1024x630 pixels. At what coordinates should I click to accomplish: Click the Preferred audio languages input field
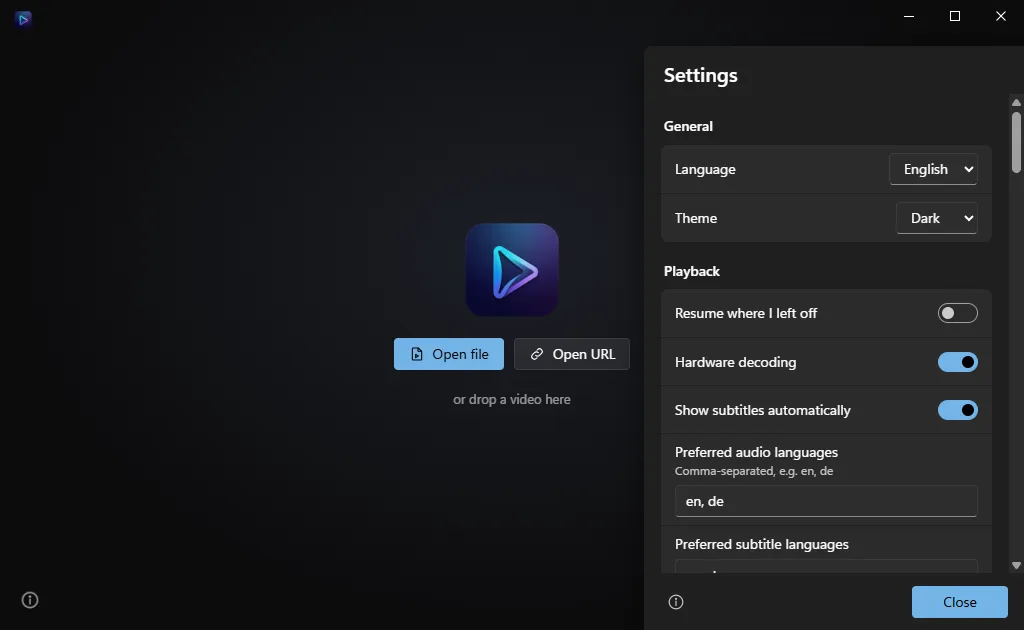point(826,501)
